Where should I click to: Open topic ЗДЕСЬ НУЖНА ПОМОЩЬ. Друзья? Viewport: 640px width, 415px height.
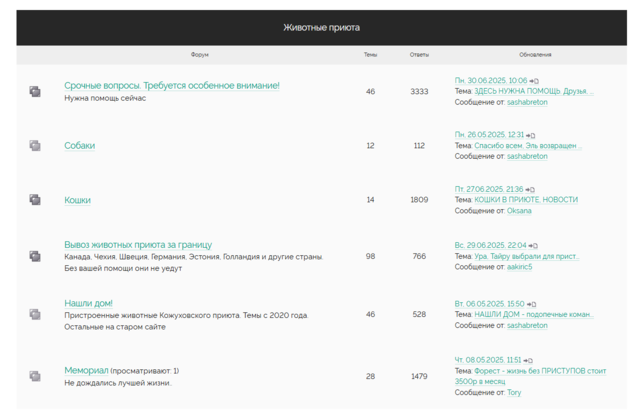pyautogui.click(x=534, y=91)
